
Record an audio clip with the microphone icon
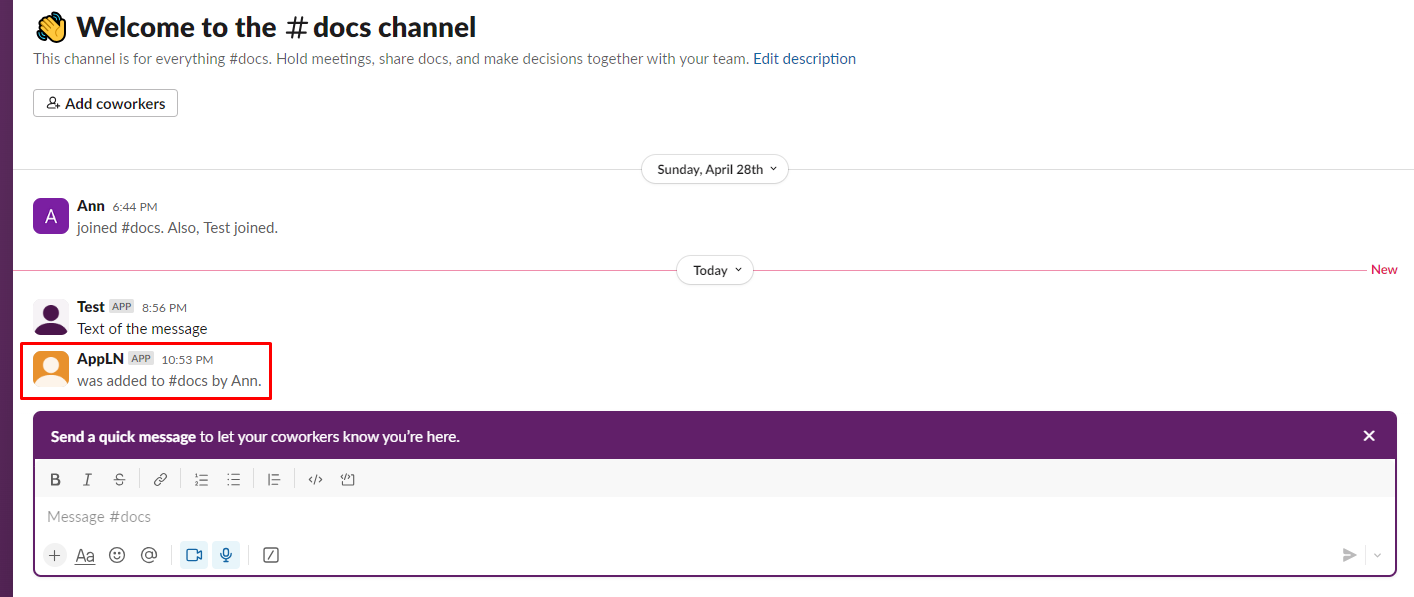click(x=226, y=554)
